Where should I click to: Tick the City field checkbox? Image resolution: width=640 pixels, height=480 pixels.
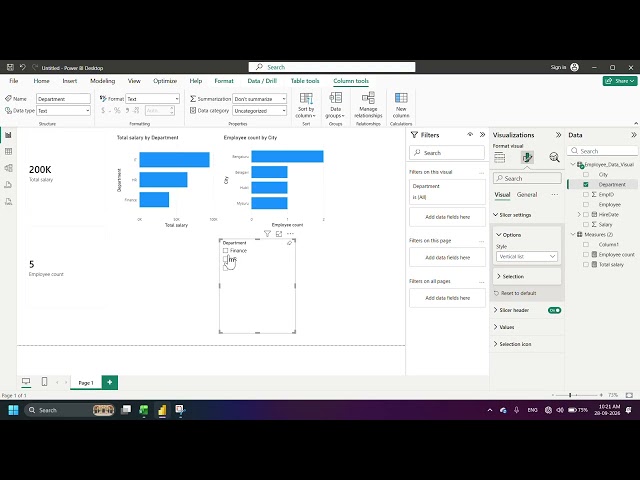tap(586, 175)
